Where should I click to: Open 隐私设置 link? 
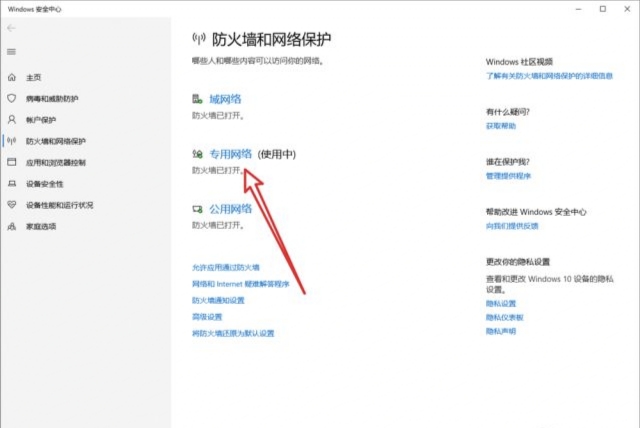pos(501,303)
